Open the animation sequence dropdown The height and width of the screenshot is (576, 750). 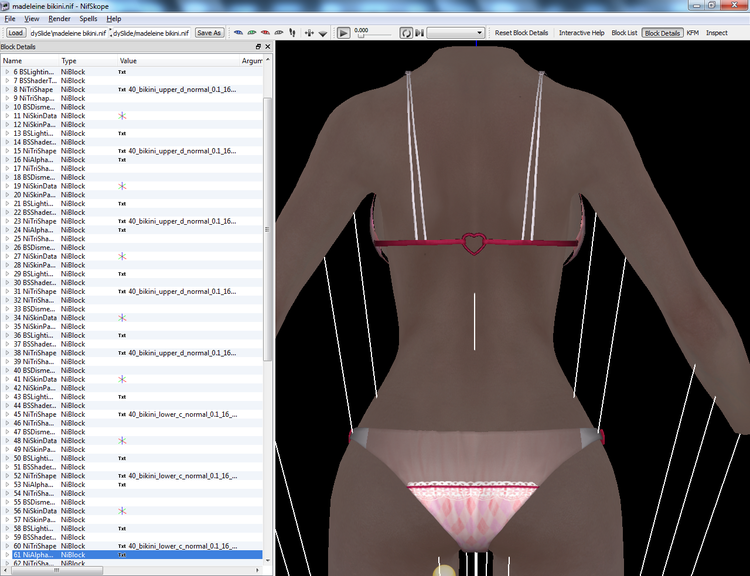(x=456, y=33)
